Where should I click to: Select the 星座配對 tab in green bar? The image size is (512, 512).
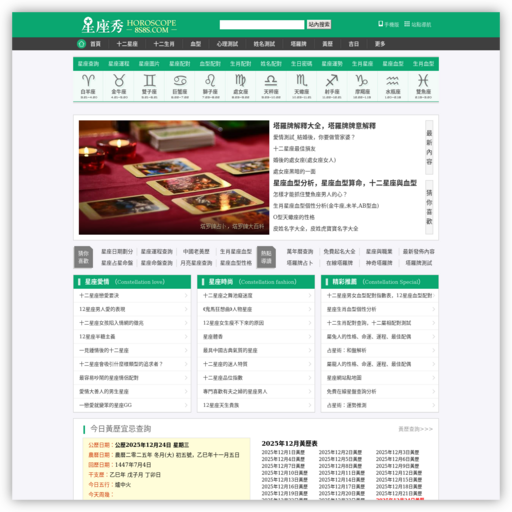[x=180, y=64]
